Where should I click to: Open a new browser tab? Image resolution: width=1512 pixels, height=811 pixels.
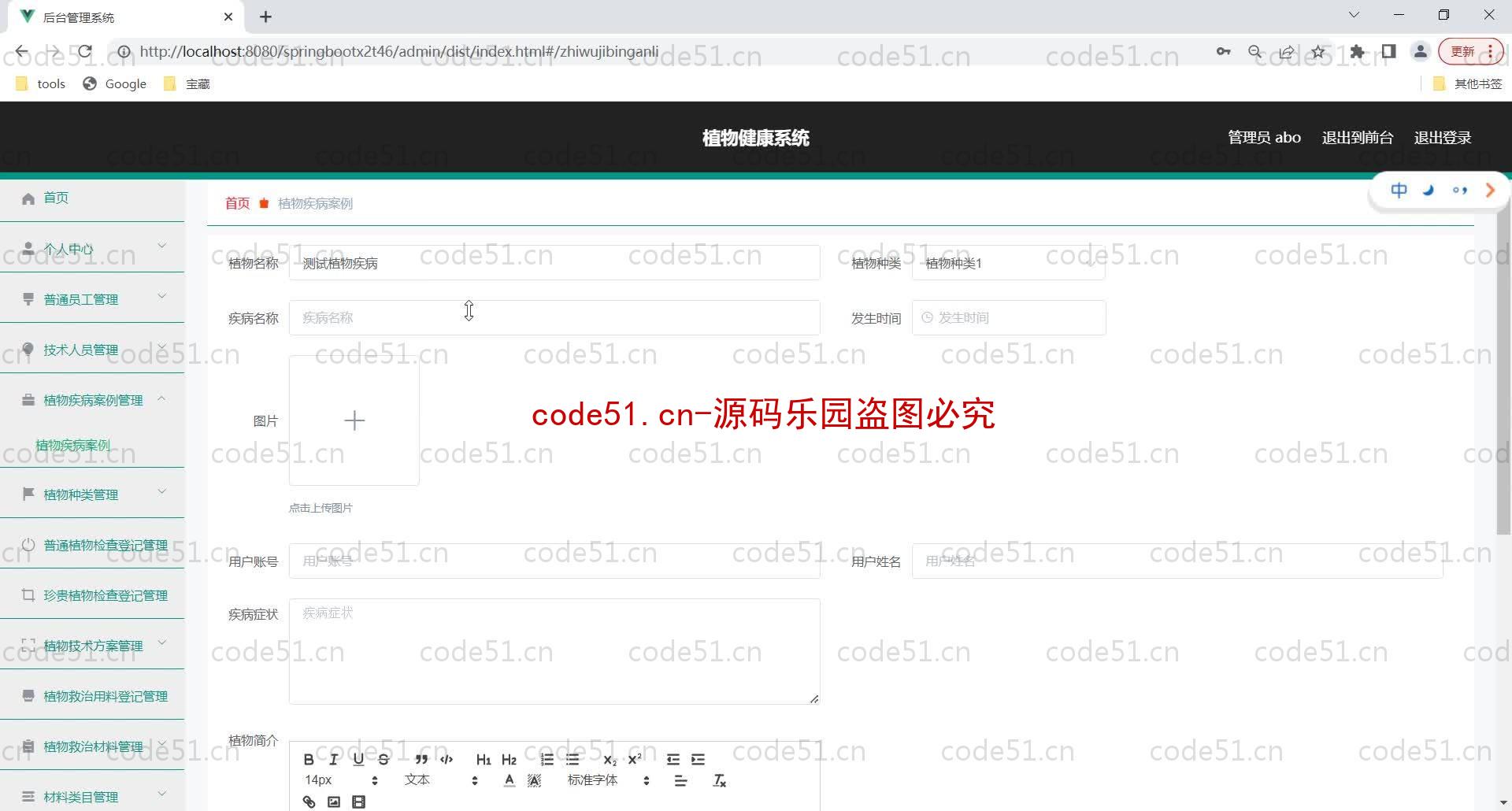265,17
